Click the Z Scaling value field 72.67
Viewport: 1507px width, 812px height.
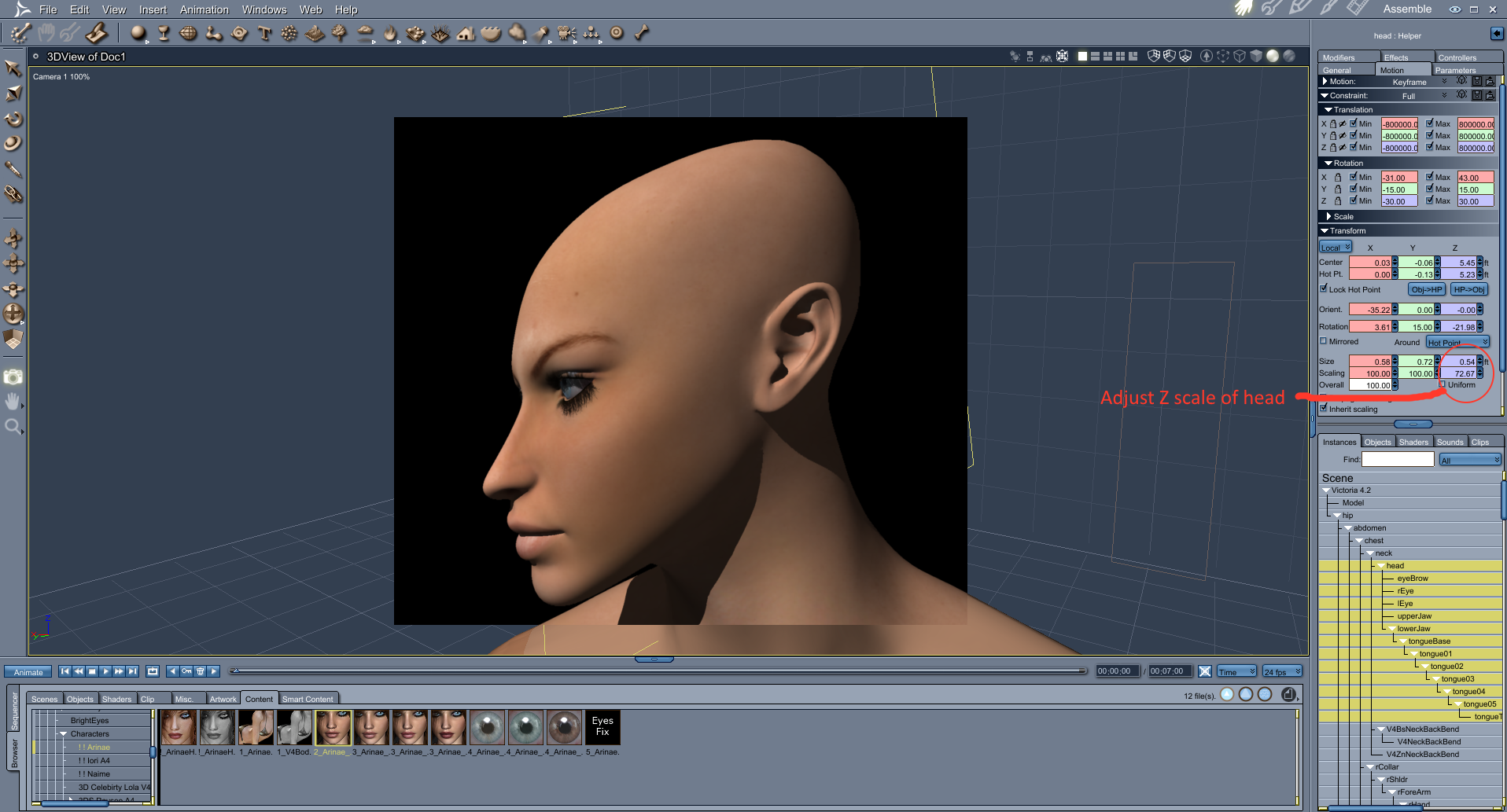(1459, 373)
